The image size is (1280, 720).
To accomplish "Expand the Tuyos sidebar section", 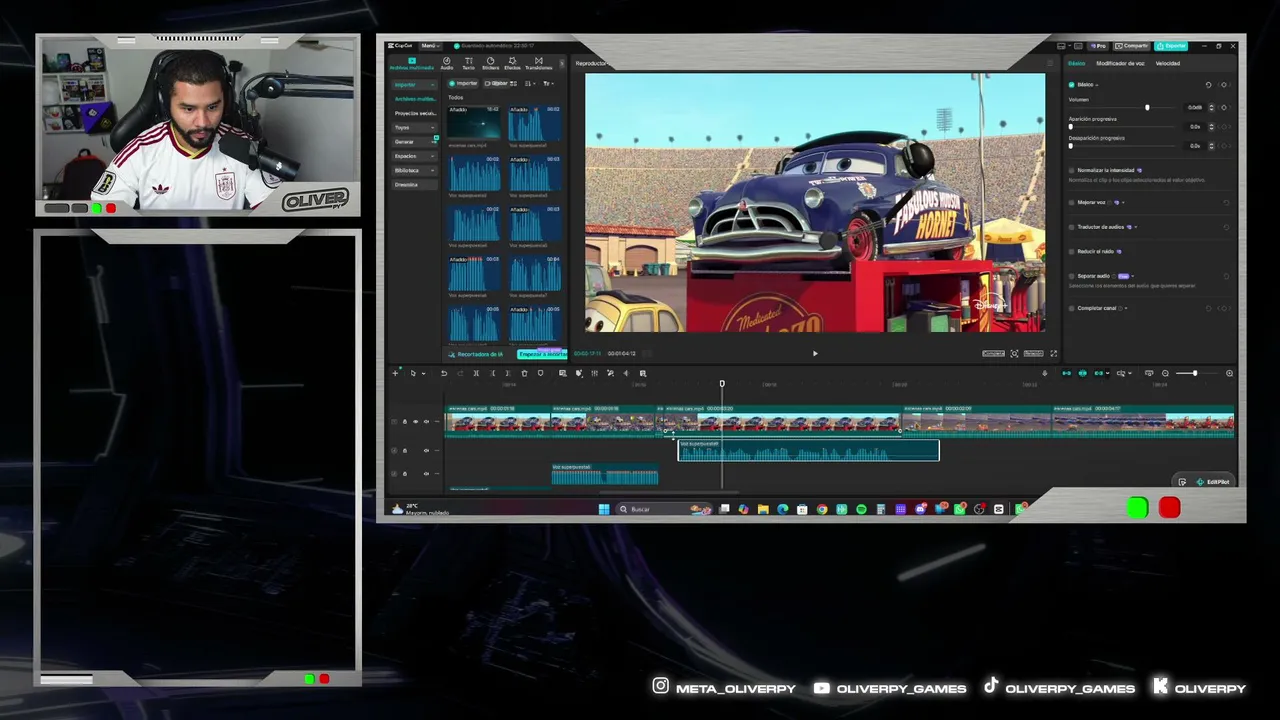I will point(414,127).
